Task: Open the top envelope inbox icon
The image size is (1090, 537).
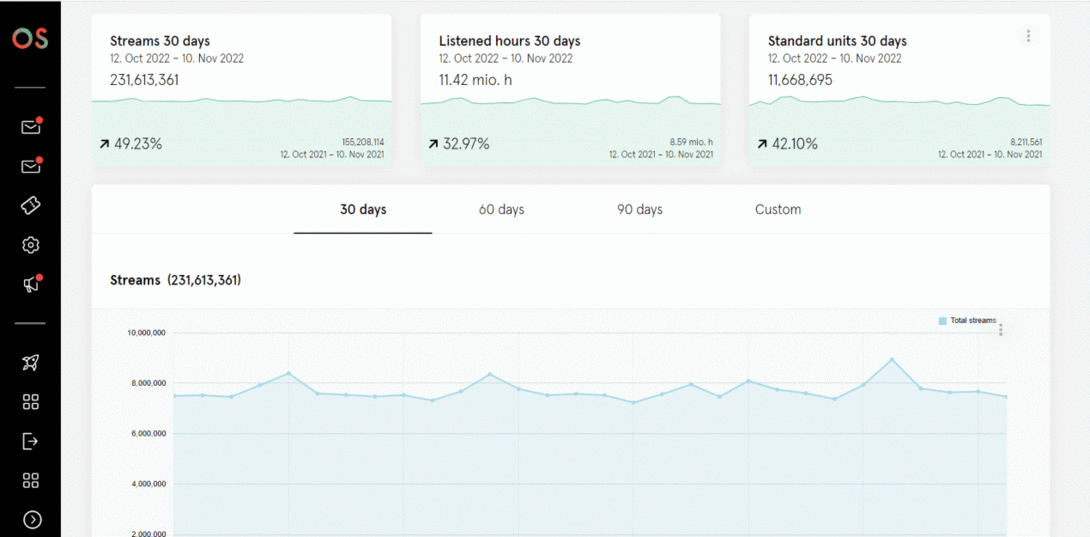Action: point(30,127)
